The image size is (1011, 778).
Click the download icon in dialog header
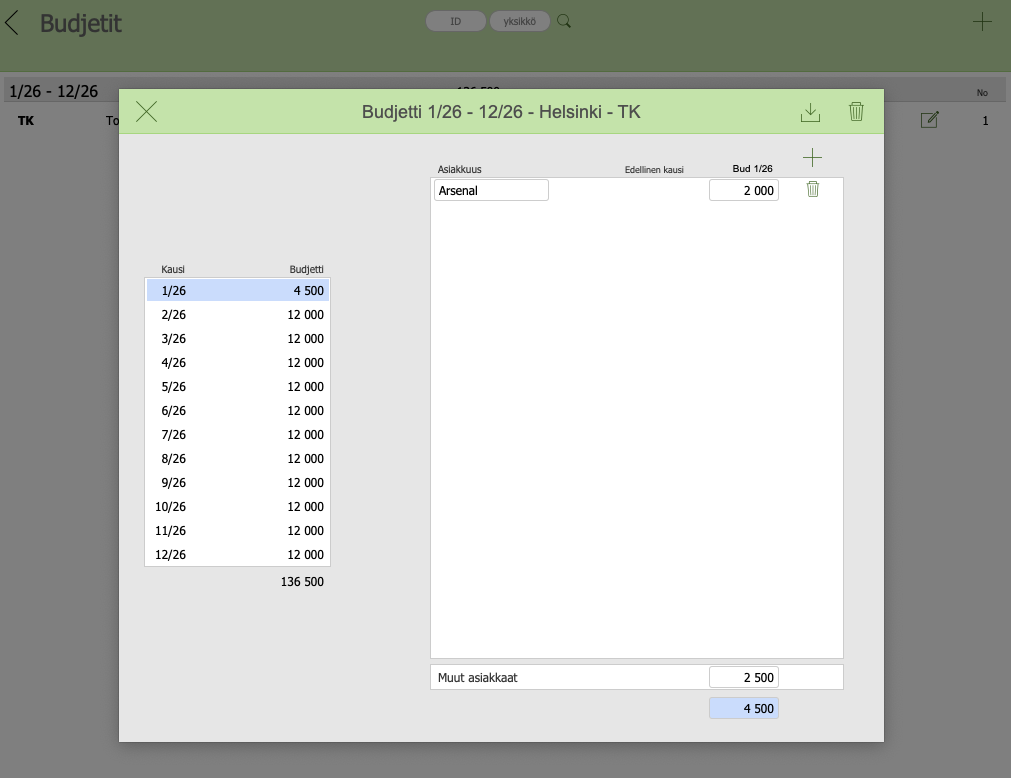point(810,112)
